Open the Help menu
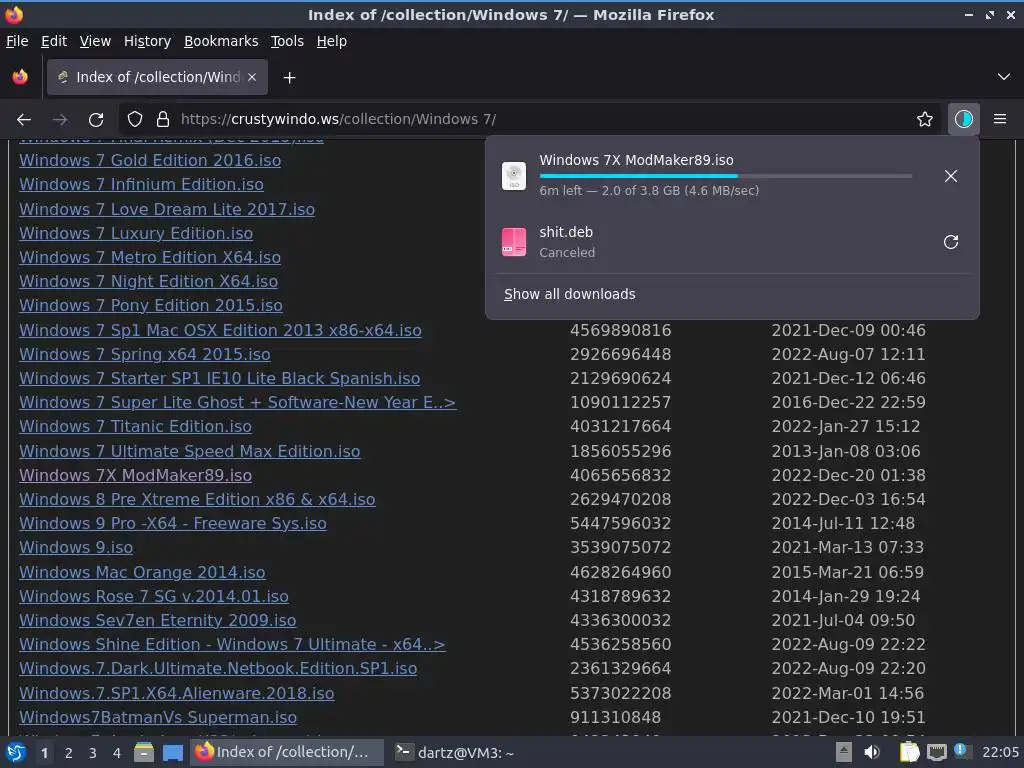This screenshot has height=768, width=1024. click(x=332, y=41)
